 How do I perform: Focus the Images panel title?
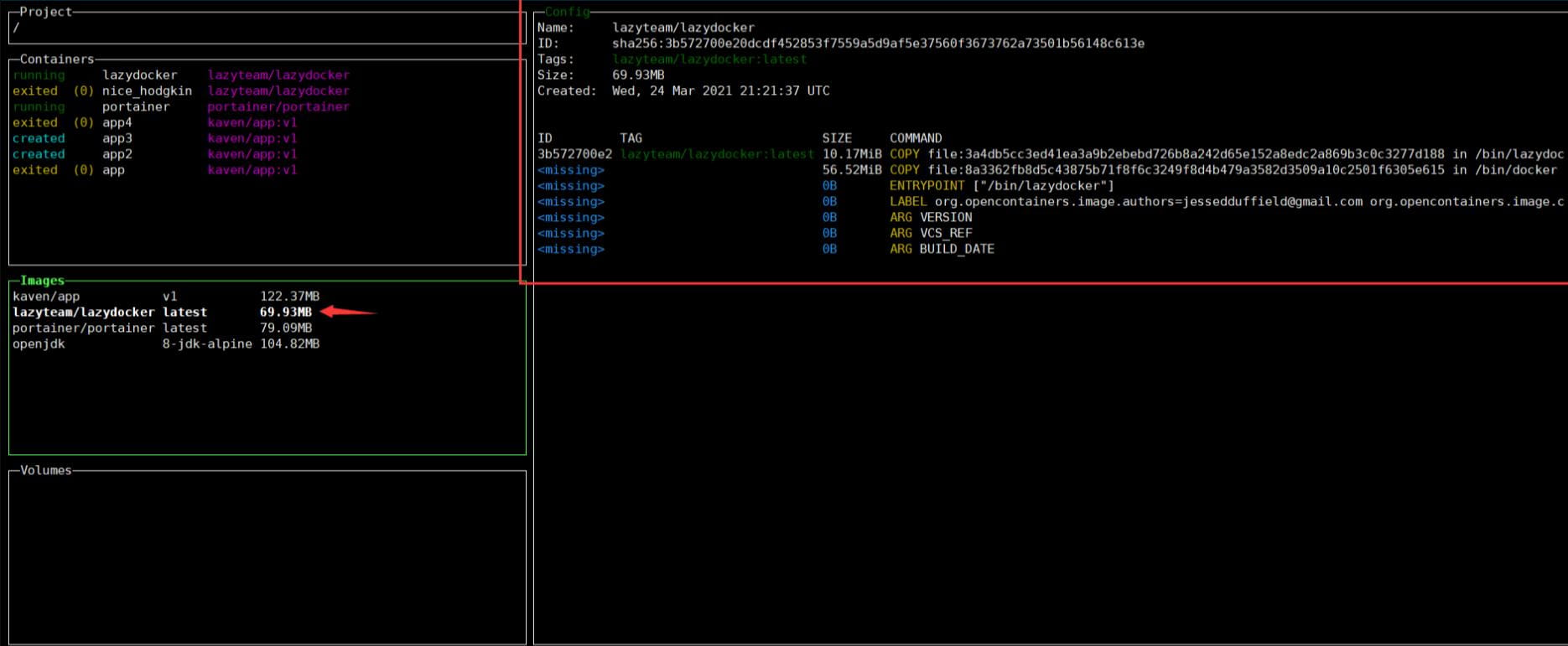(x=42, y=281)
